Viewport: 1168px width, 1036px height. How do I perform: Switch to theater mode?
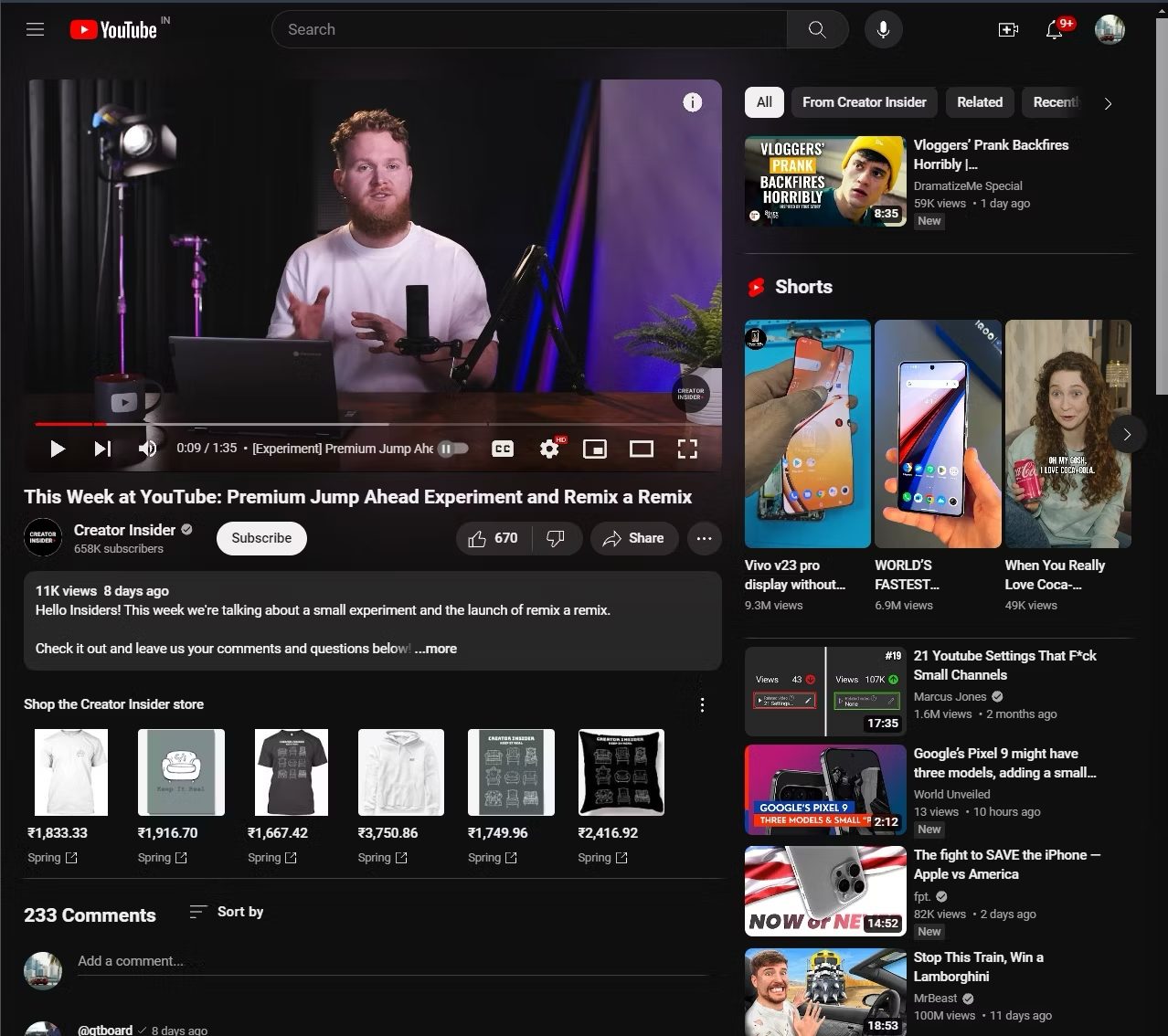(642, 449)
